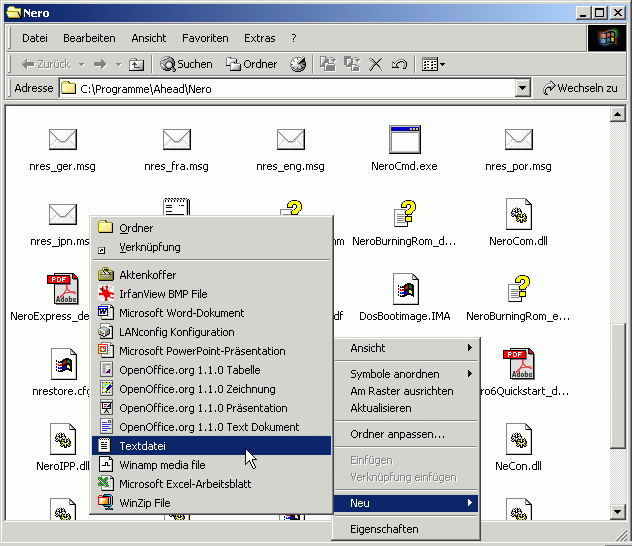
Task: Create new Verknüpfung shortcut
Action: click(x=212, y=247)
